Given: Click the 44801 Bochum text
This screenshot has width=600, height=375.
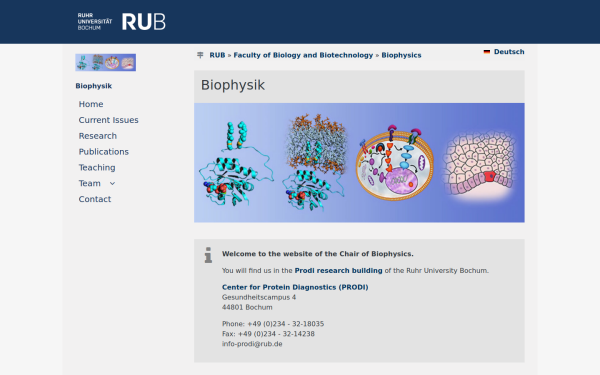Looking at the screenshot, I should pyautogui.click(x=247, y=307).
